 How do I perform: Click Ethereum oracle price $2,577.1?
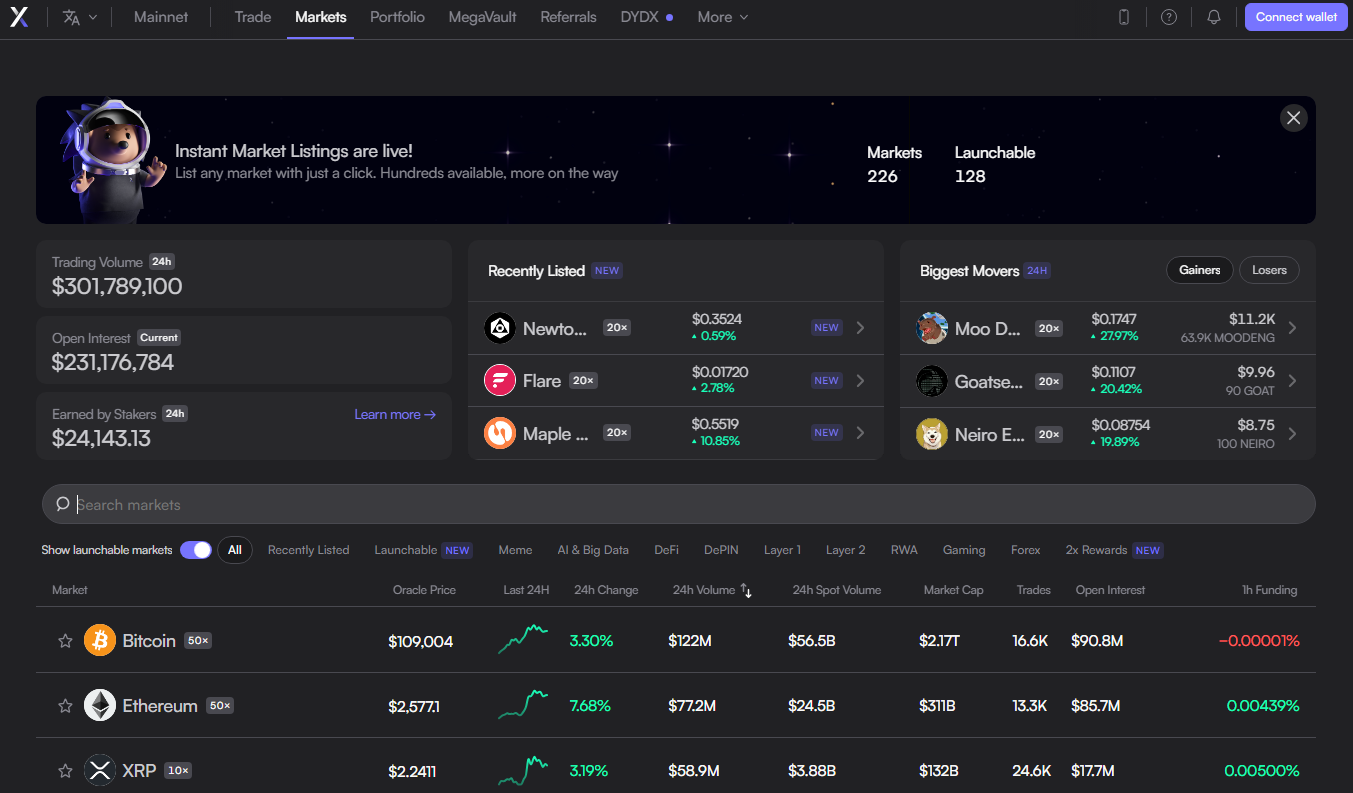tap(414, 706)
